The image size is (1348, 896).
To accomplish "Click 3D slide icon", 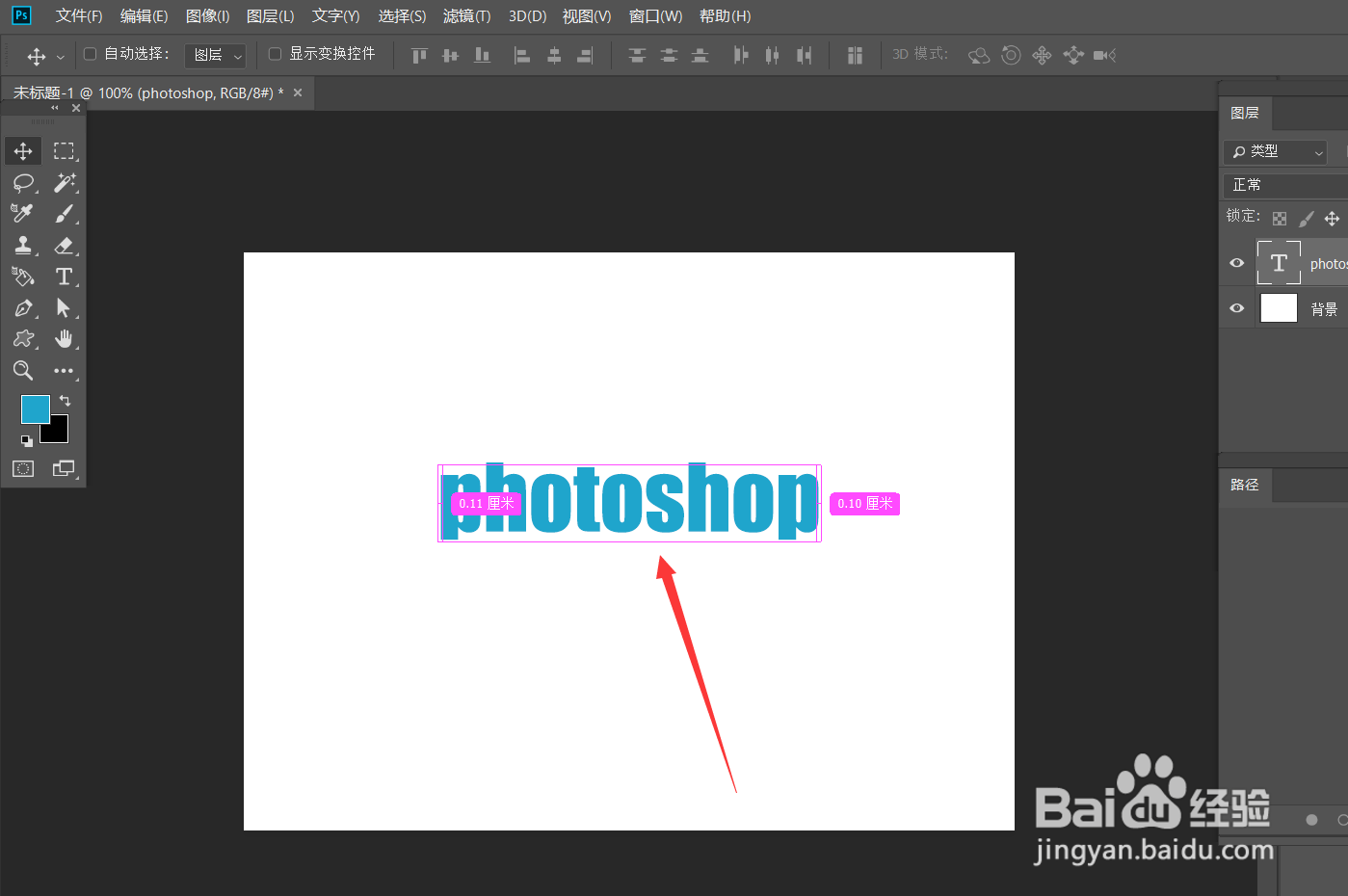I will tap(1073, 55).
